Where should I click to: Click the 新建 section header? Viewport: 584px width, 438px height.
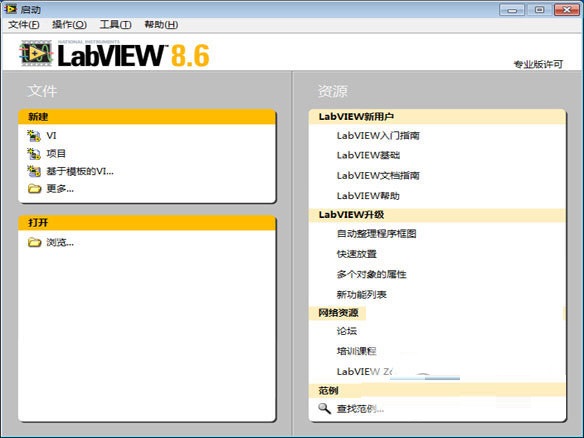point(147,117)
